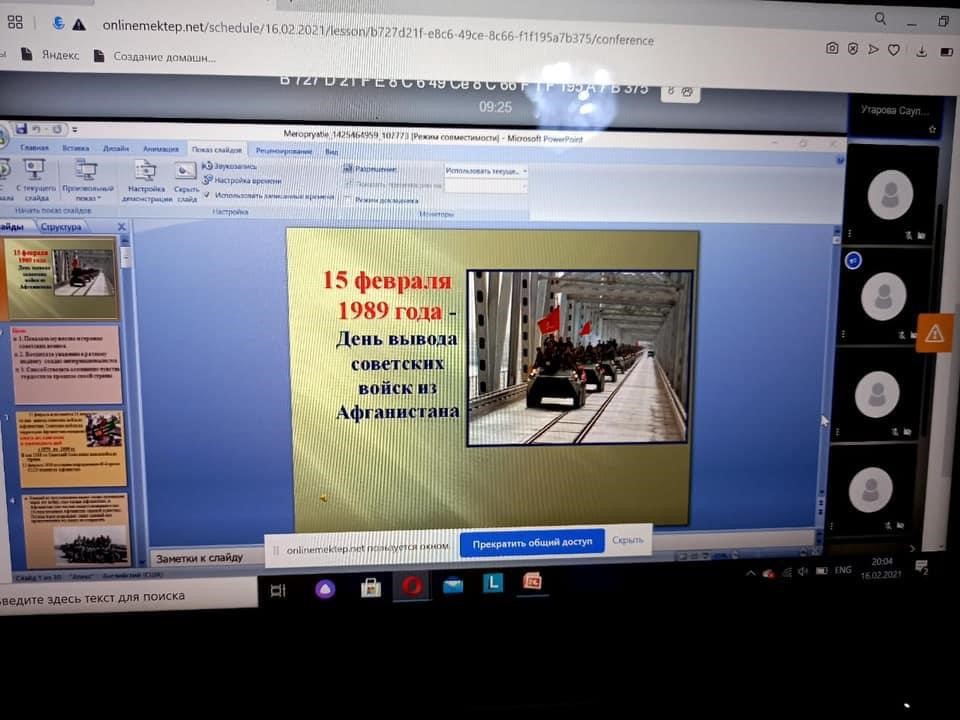Click the ENG language indicator in the tray
The image size is (960, 720).
(x=843, y=570)
